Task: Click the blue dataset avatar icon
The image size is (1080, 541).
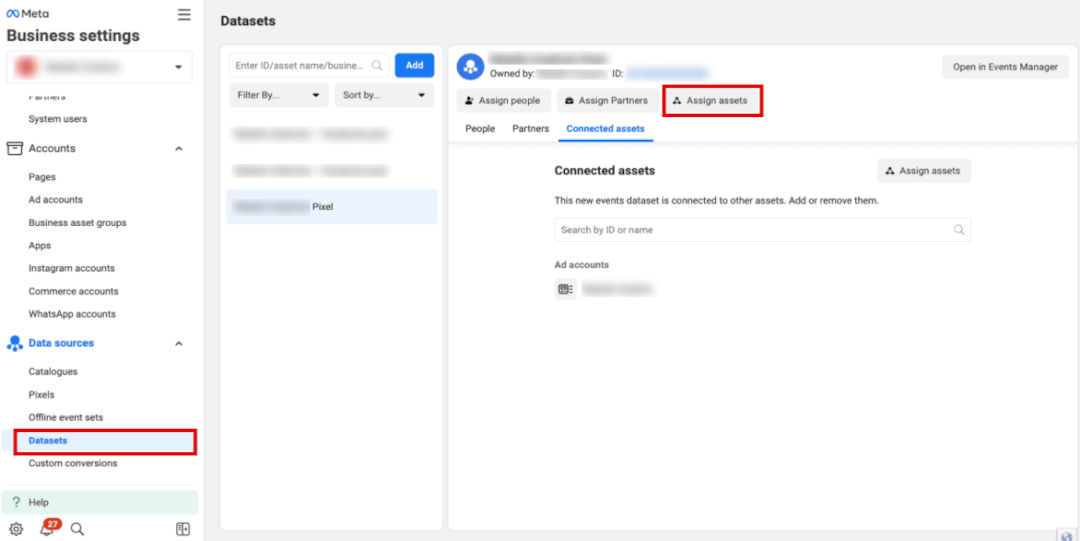Action: coord(470,67)
